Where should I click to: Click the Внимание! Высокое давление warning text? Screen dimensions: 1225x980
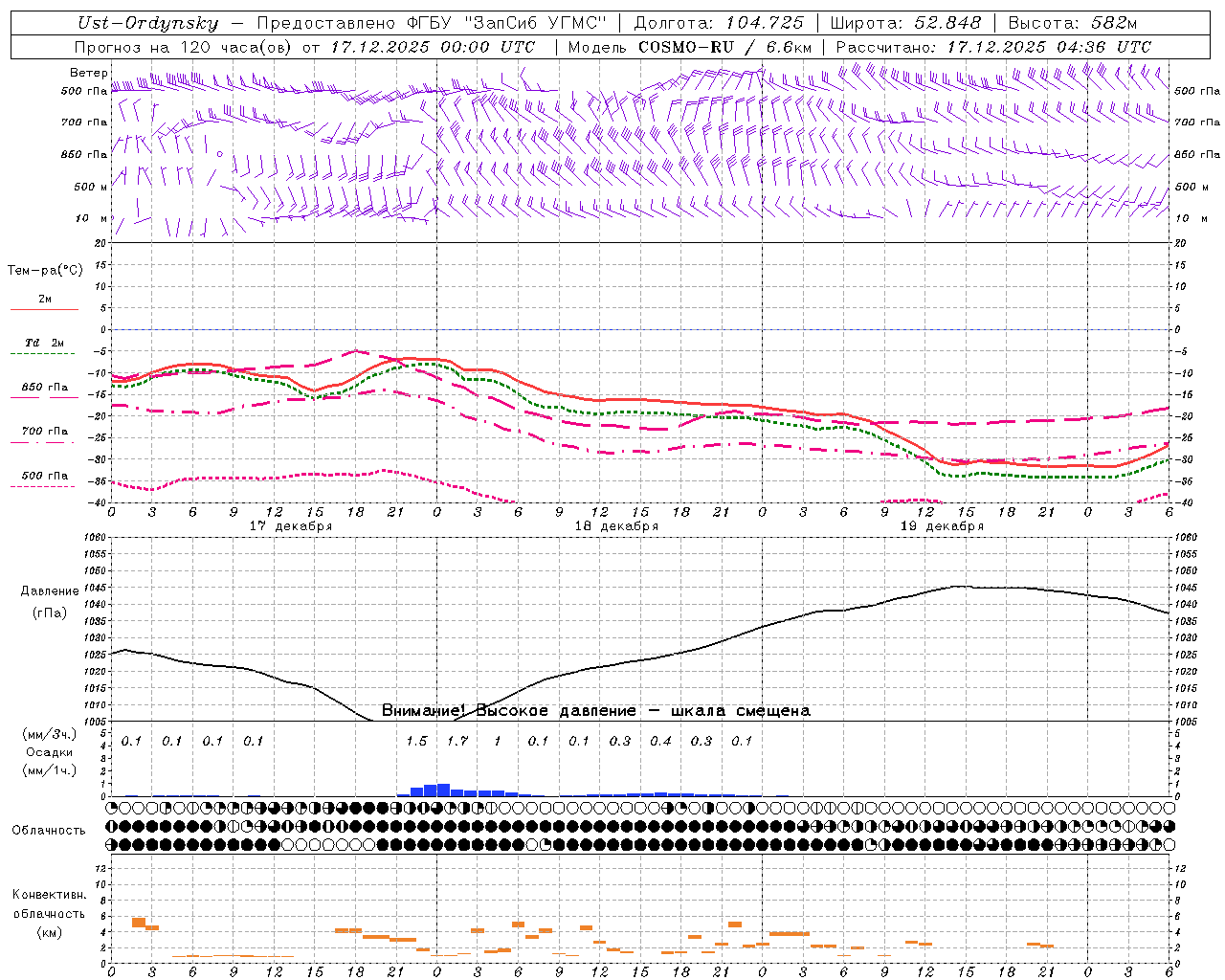pos(596,711)
